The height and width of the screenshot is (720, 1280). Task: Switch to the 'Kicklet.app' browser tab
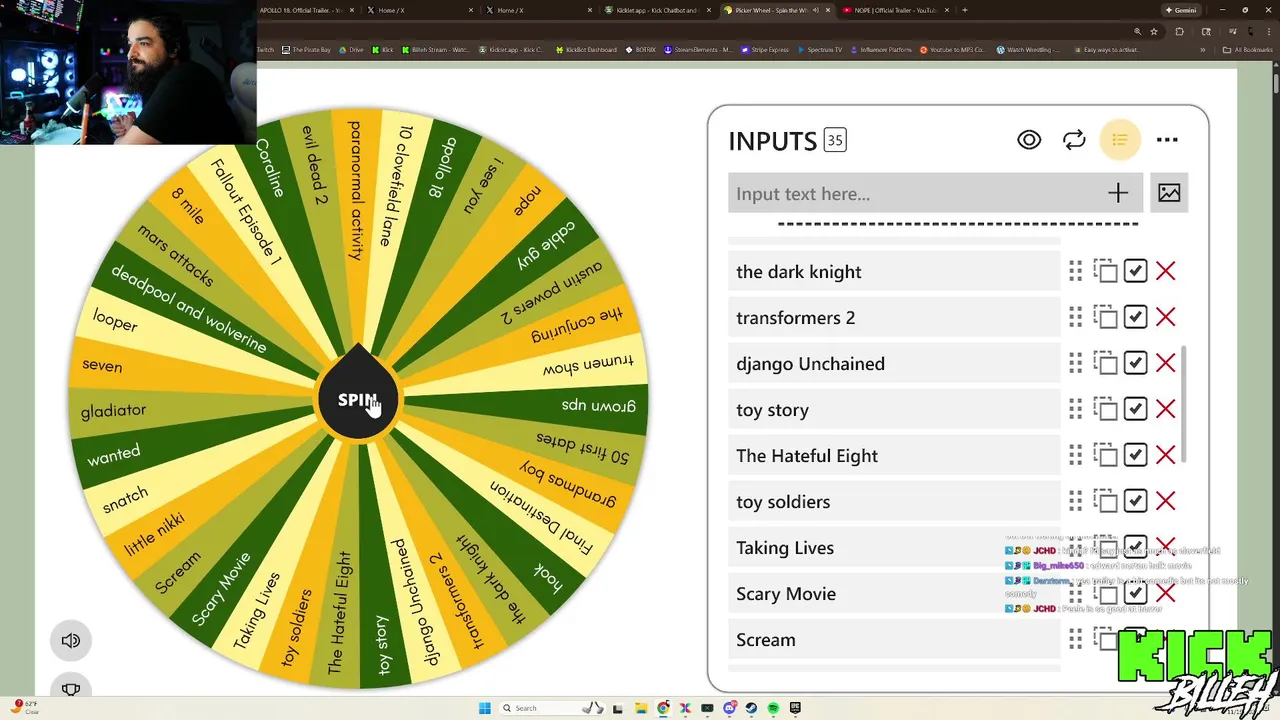[660, 10]
